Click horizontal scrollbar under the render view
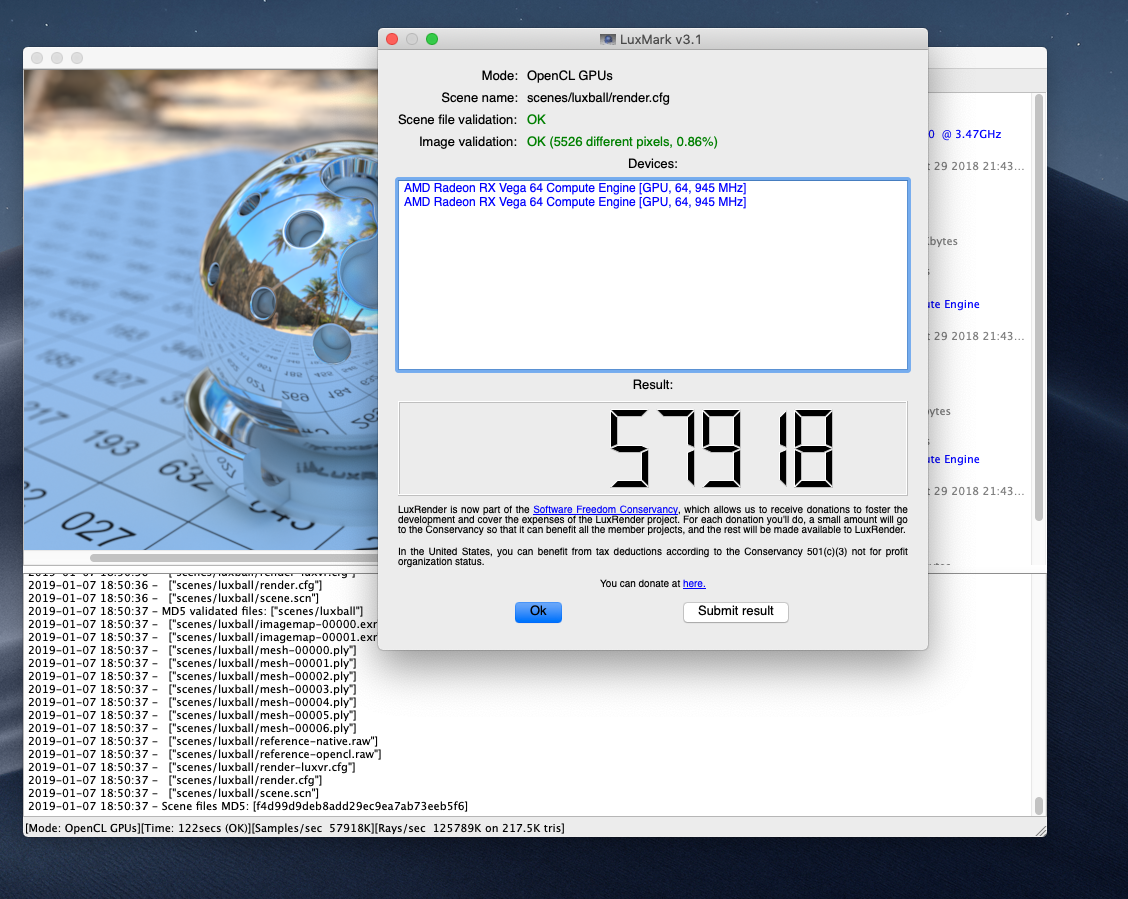Image resolution: width=1128 pixels, height=899 pixels. point(234,558)
